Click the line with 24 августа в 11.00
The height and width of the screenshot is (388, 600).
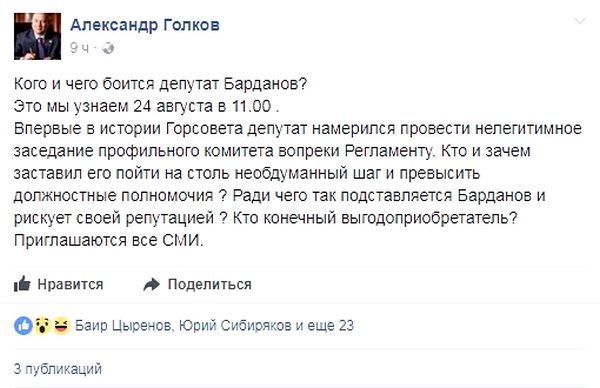point(146,106)
